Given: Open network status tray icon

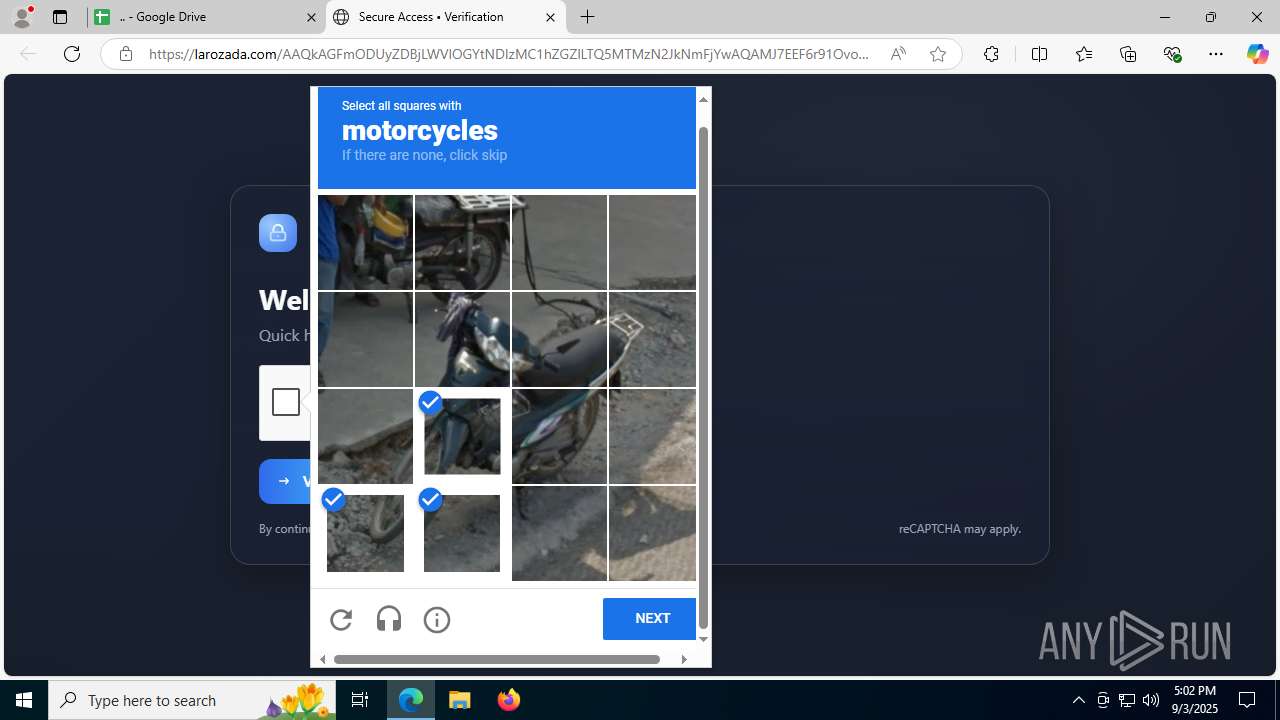Looking at the screenshot, I should [1127, 700].
